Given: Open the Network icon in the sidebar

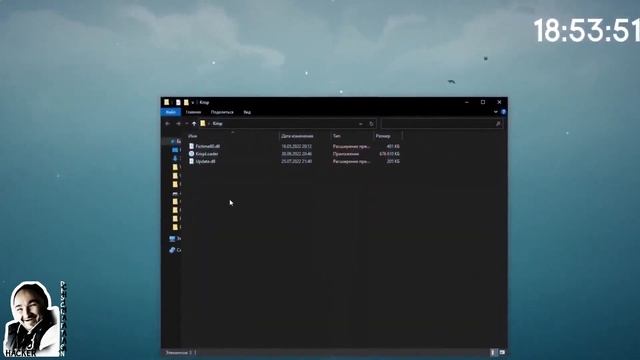Looking at the screenshot, I should 173,250.
